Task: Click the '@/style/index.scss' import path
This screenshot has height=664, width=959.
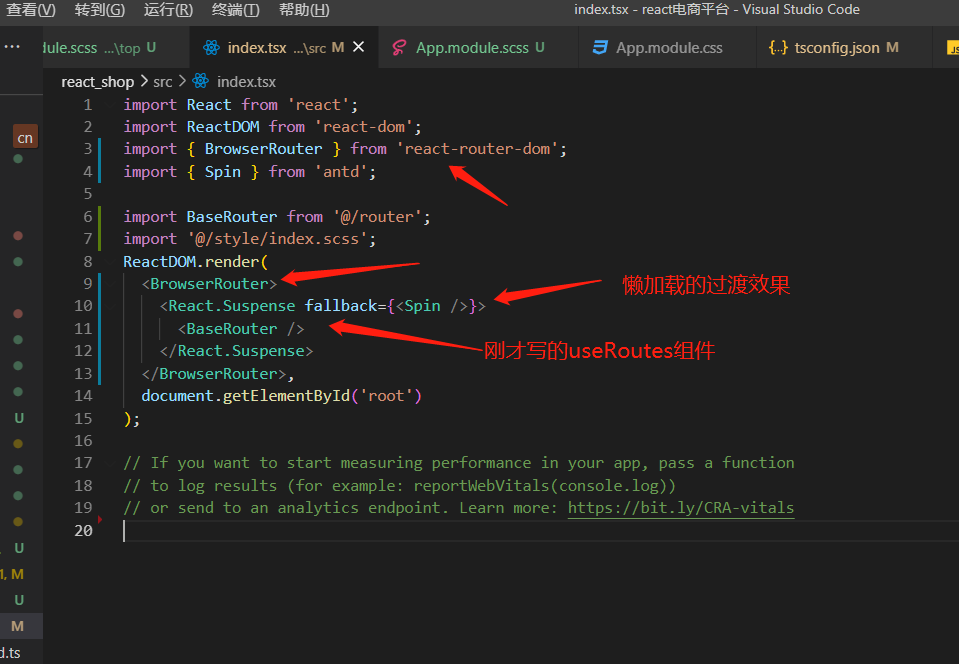Action: click(278, 239)
